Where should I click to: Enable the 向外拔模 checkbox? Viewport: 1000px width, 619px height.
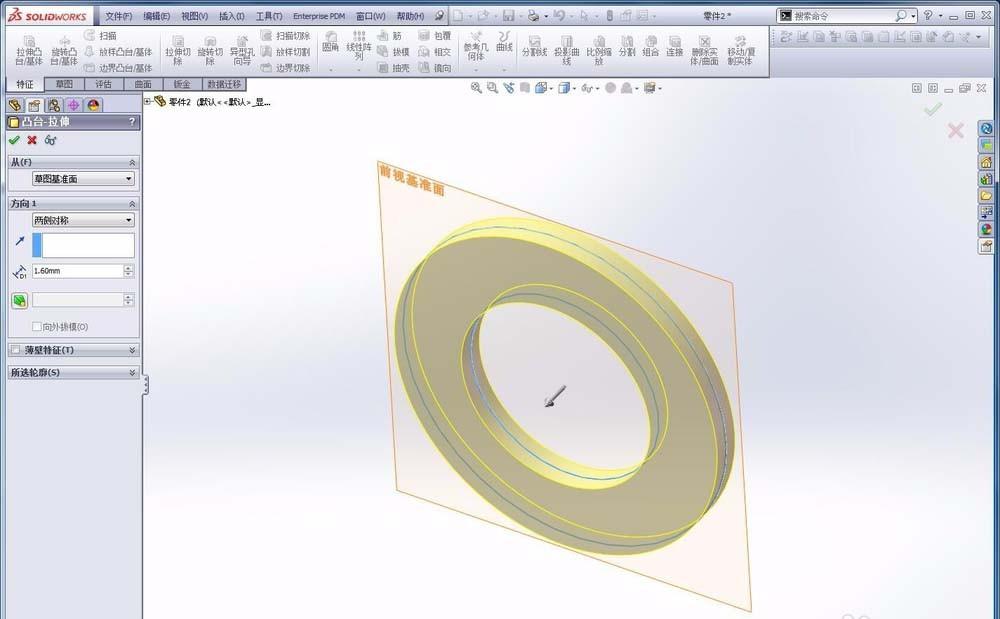tap(37, 325)
